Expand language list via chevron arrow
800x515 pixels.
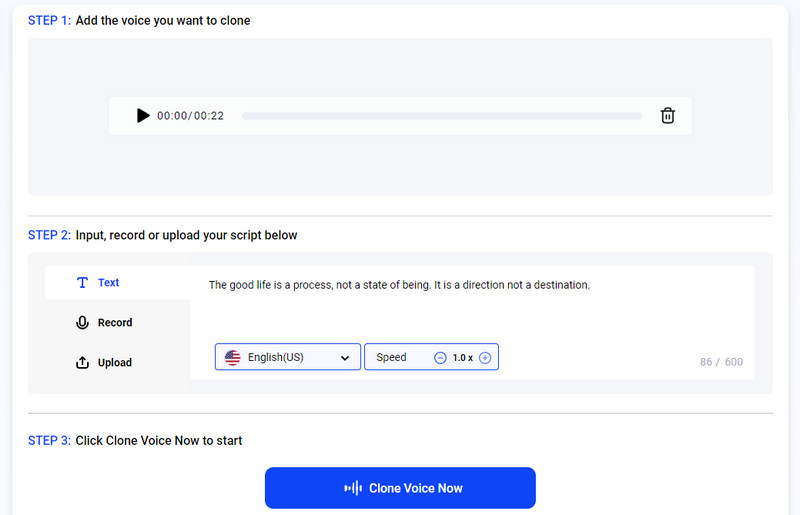tap(345, 358)
